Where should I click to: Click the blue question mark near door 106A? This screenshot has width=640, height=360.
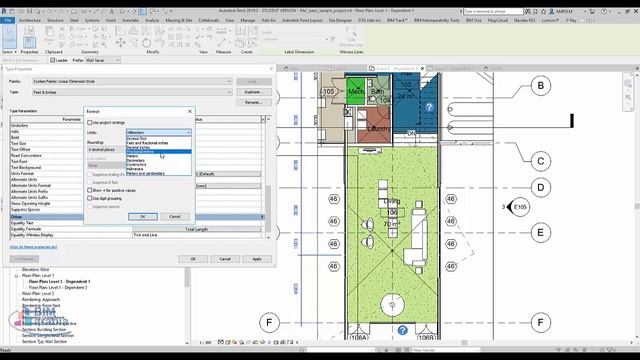(x=402, y=330)
